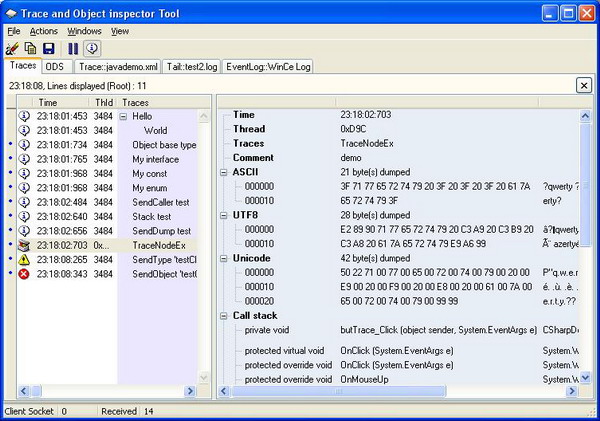Switch to the ODS tab
Image resolution: width=600 pixels, height=421 pixels.
55,67
